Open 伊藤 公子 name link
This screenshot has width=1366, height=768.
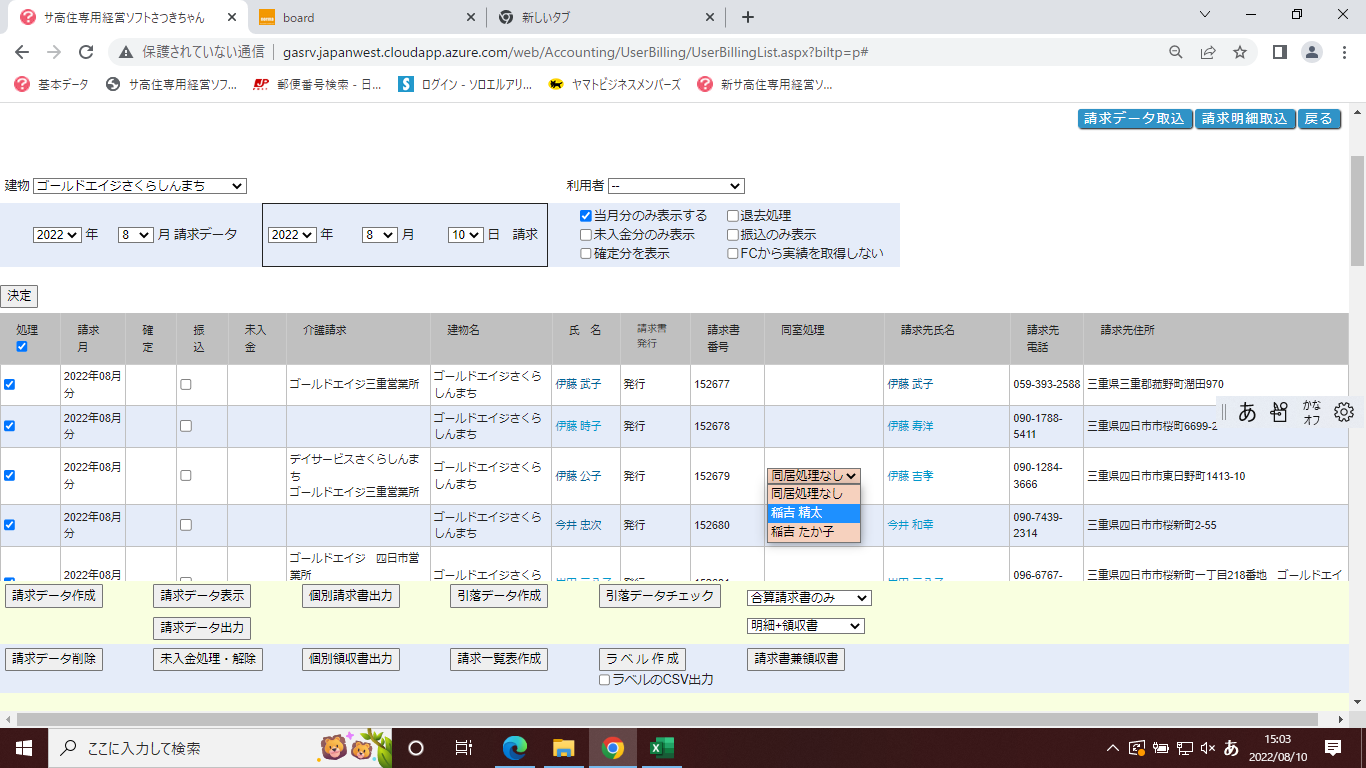pos(578,476)
